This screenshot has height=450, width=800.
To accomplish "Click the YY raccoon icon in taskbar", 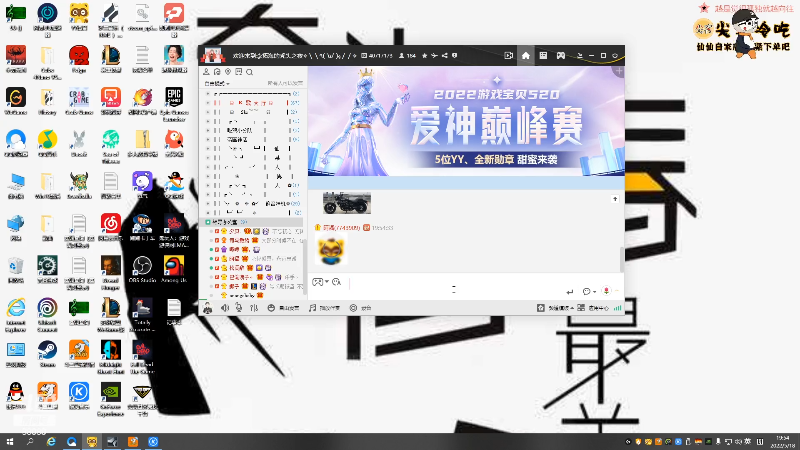I will tap(92, 442).
